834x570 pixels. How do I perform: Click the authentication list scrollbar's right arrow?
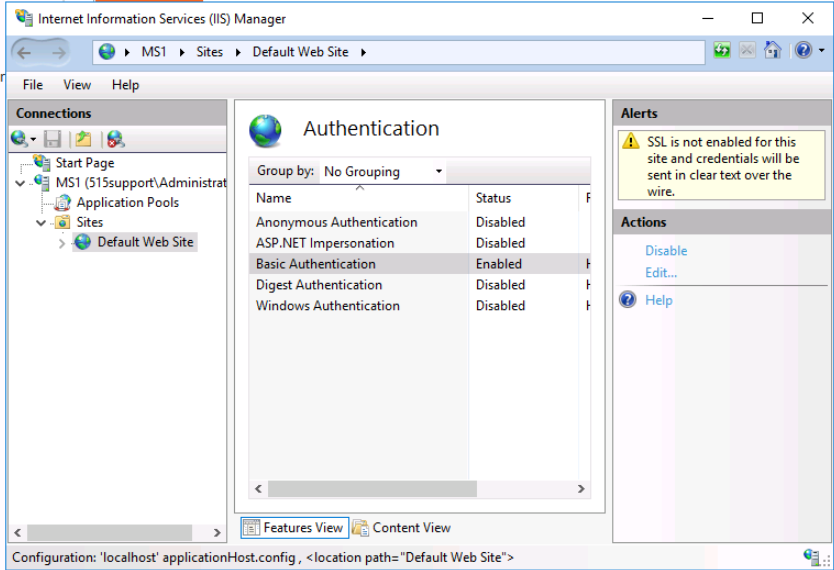[x=581, y=488]
